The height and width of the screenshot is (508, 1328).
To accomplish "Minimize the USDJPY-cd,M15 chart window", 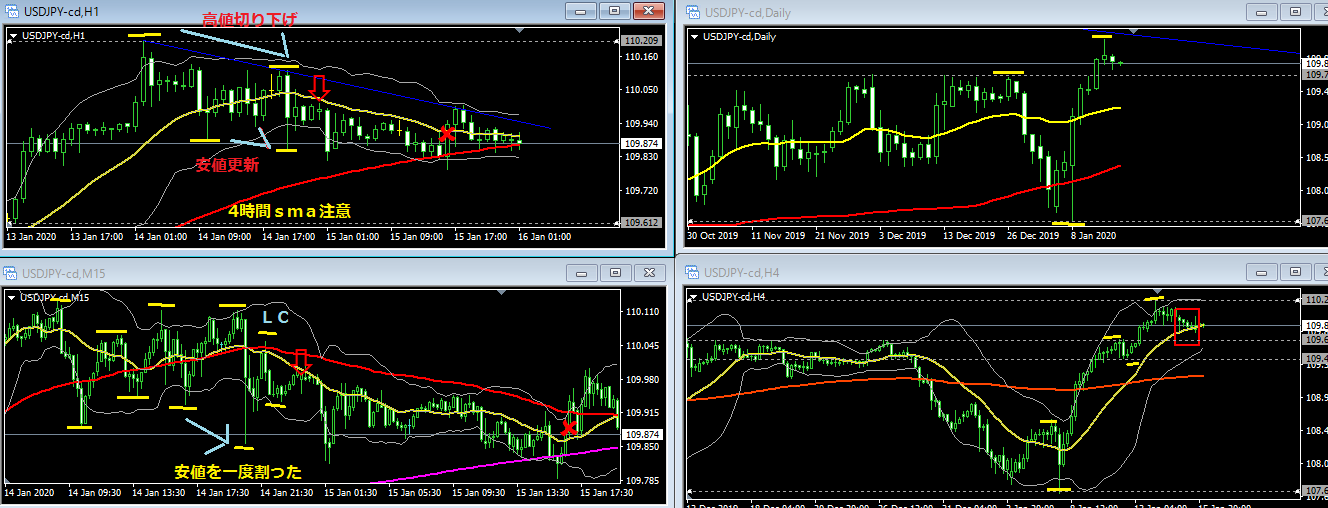I will click(x=583, y=272).
